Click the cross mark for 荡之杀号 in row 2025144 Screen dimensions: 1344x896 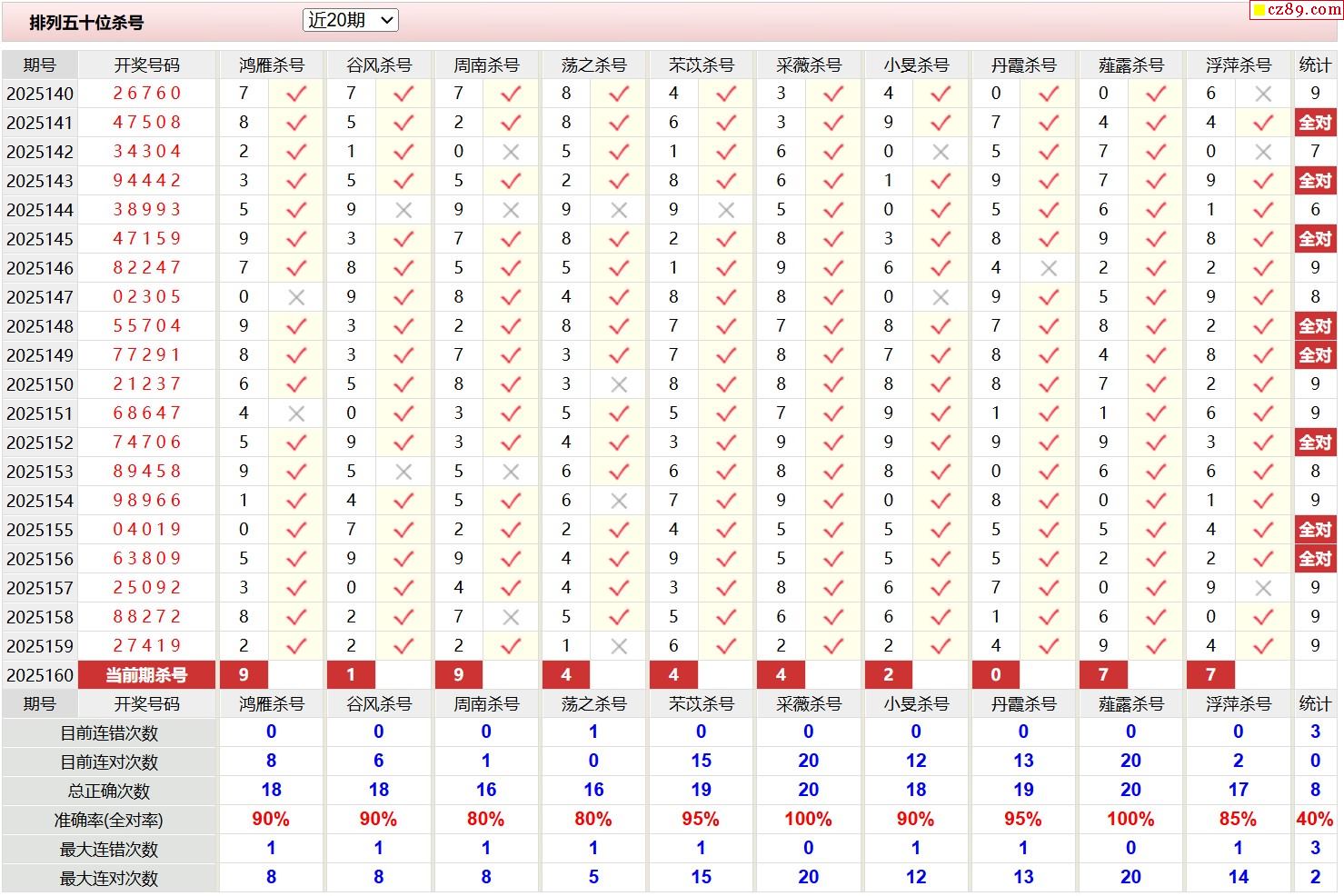[x=619, y=210]
